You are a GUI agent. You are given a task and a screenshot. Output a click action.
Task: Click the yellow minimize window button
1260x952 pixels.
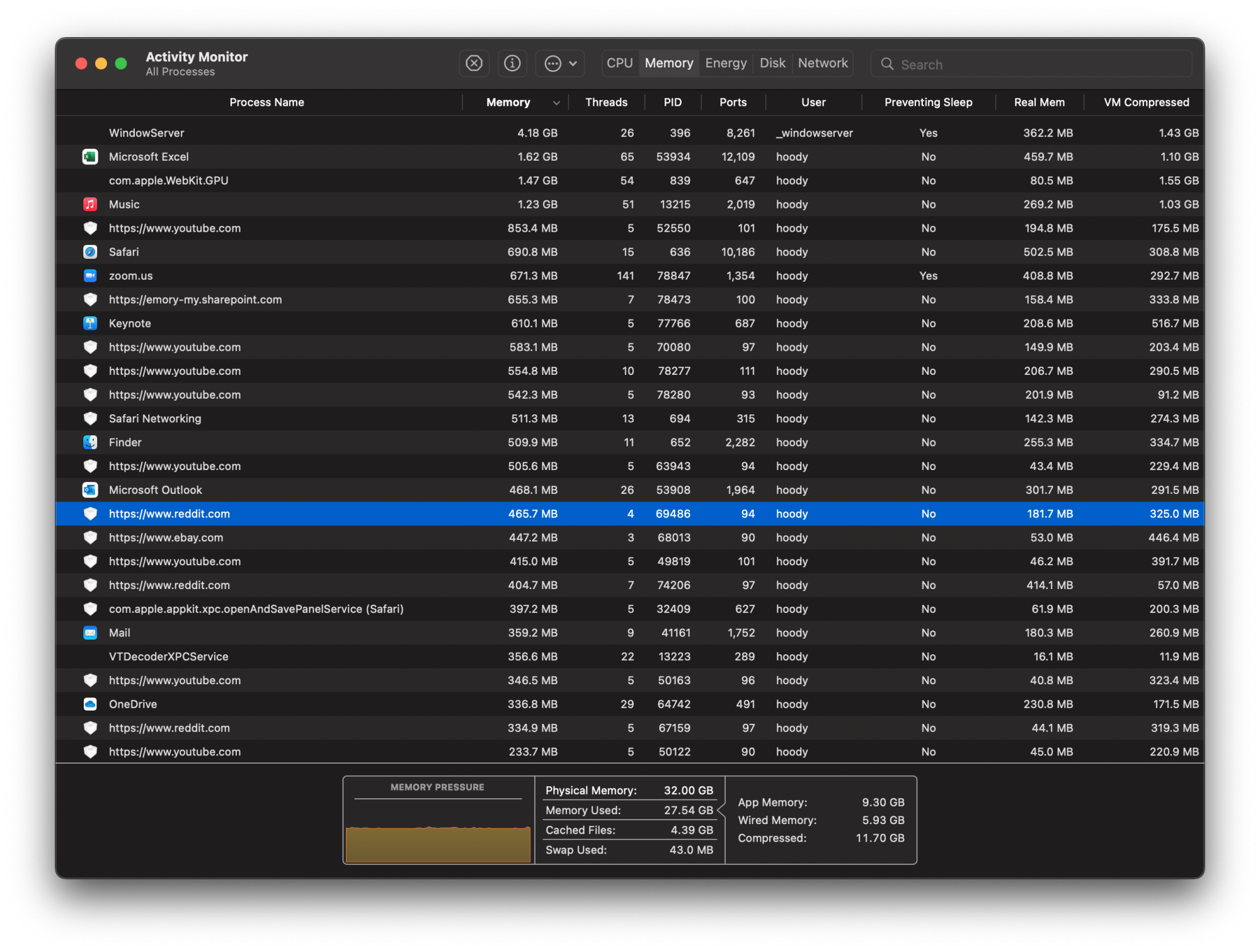(x=101, y=64)
